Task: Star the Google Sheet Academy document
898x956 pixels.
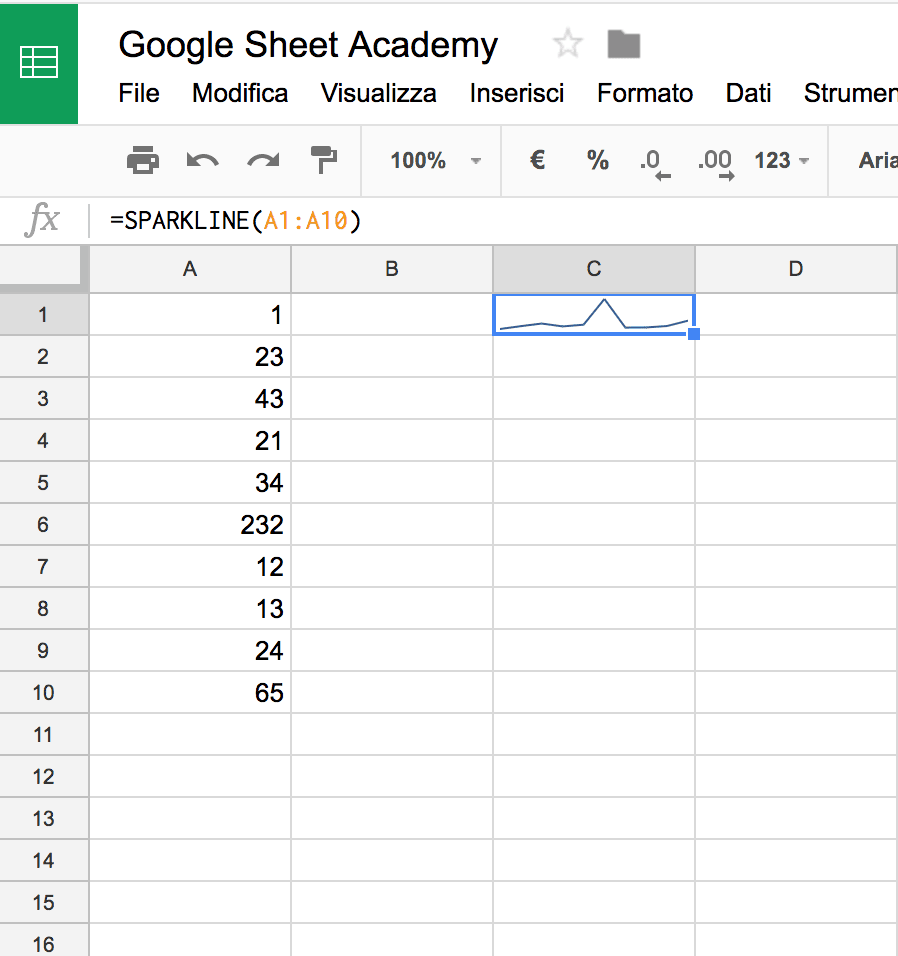Action: coord(568,44)
